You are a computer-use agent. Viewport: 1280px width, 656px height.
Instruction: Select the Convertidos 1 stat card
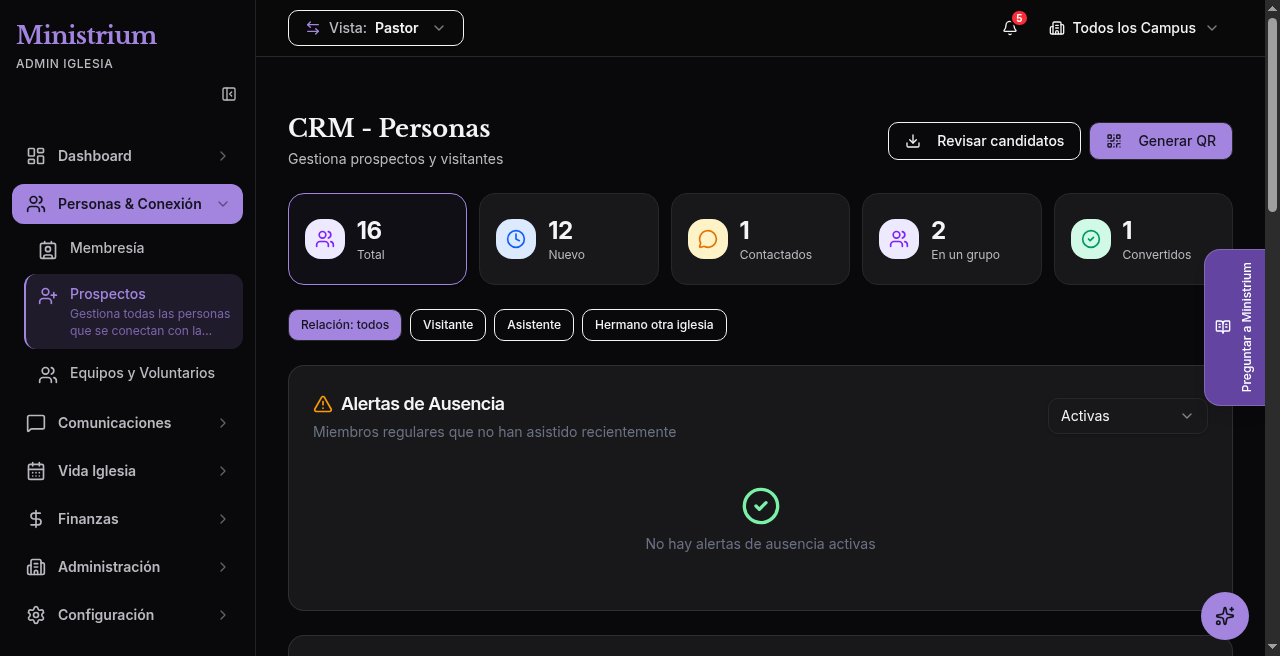(x=1143, y=239)
